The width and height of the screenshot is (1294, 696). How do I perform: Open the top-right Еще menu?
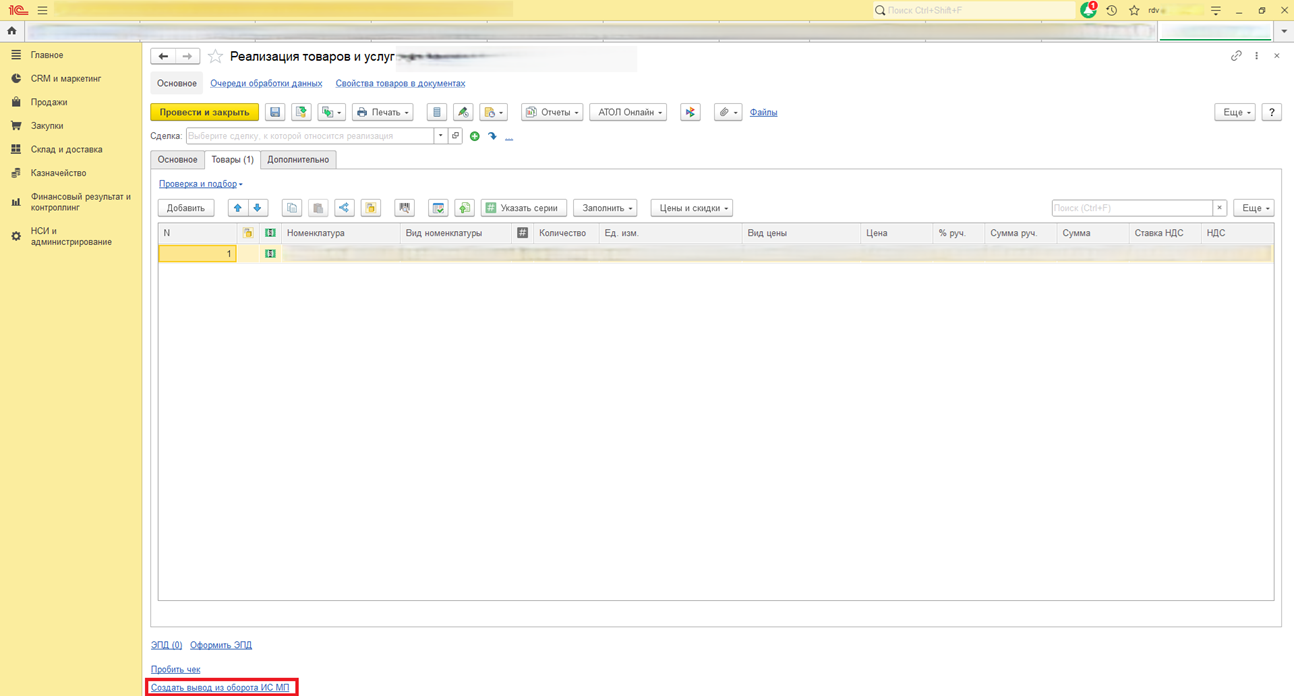(x=1235, y=112)
